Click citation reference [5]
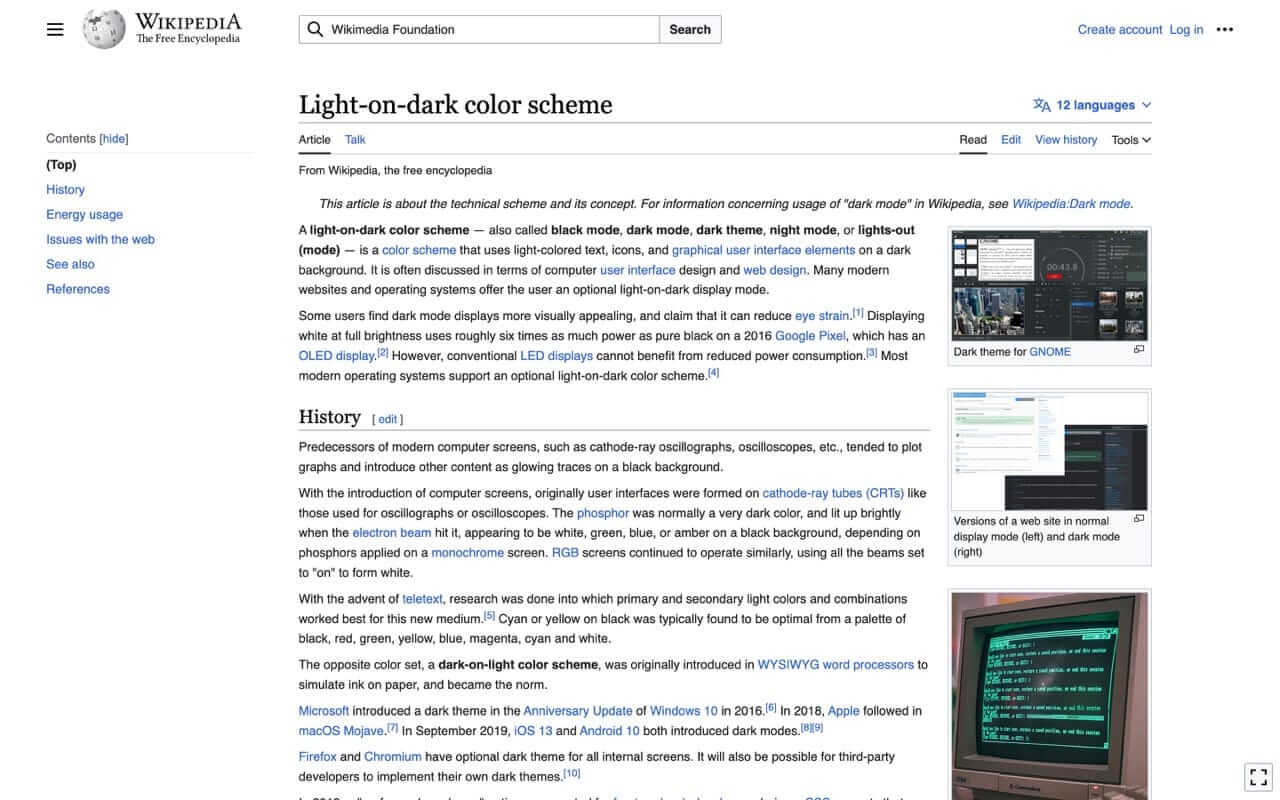 click(489, 616)
